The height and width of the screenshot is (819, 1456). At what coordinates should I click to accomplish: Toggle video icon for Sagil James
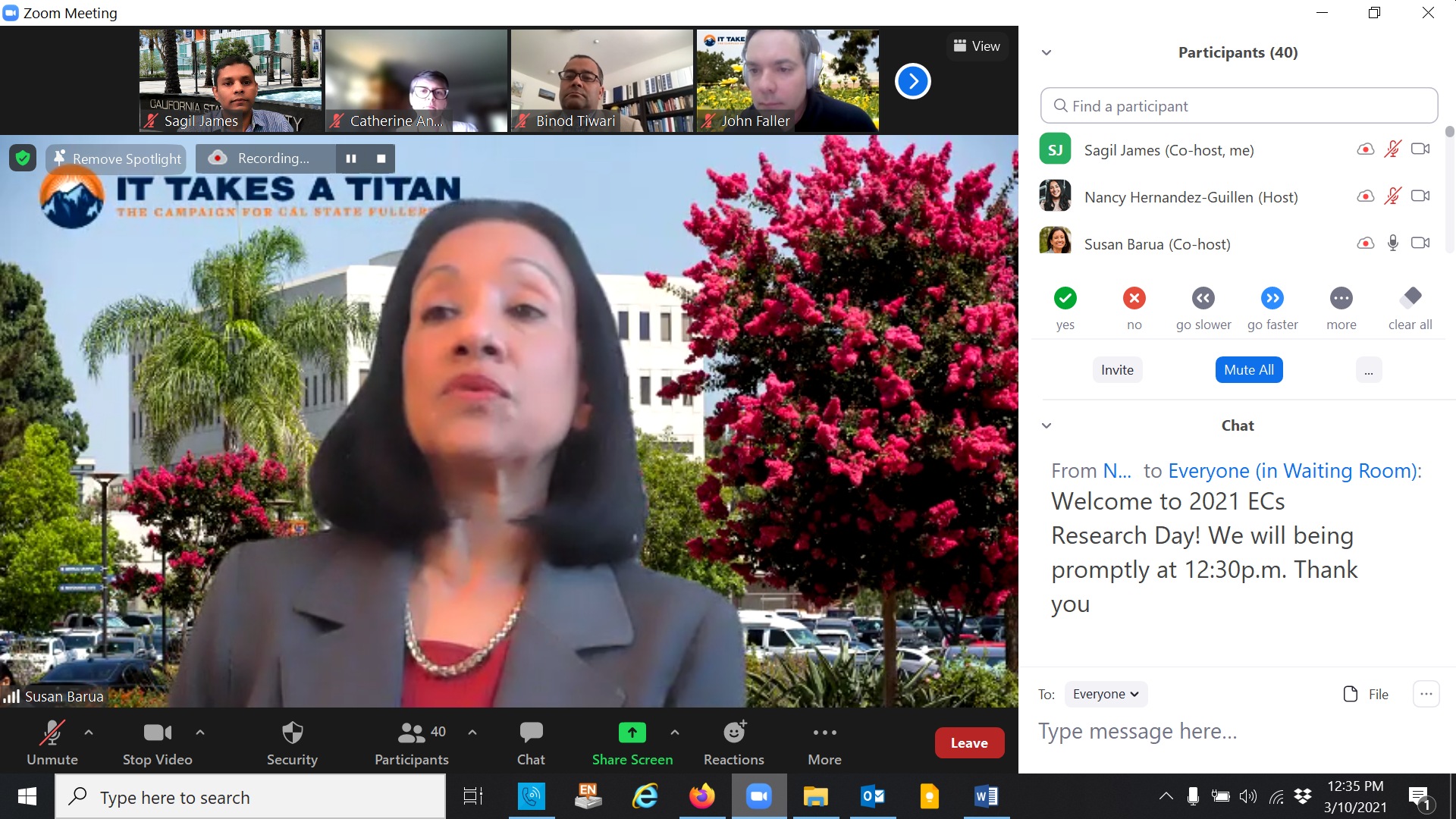[1420, 149]
